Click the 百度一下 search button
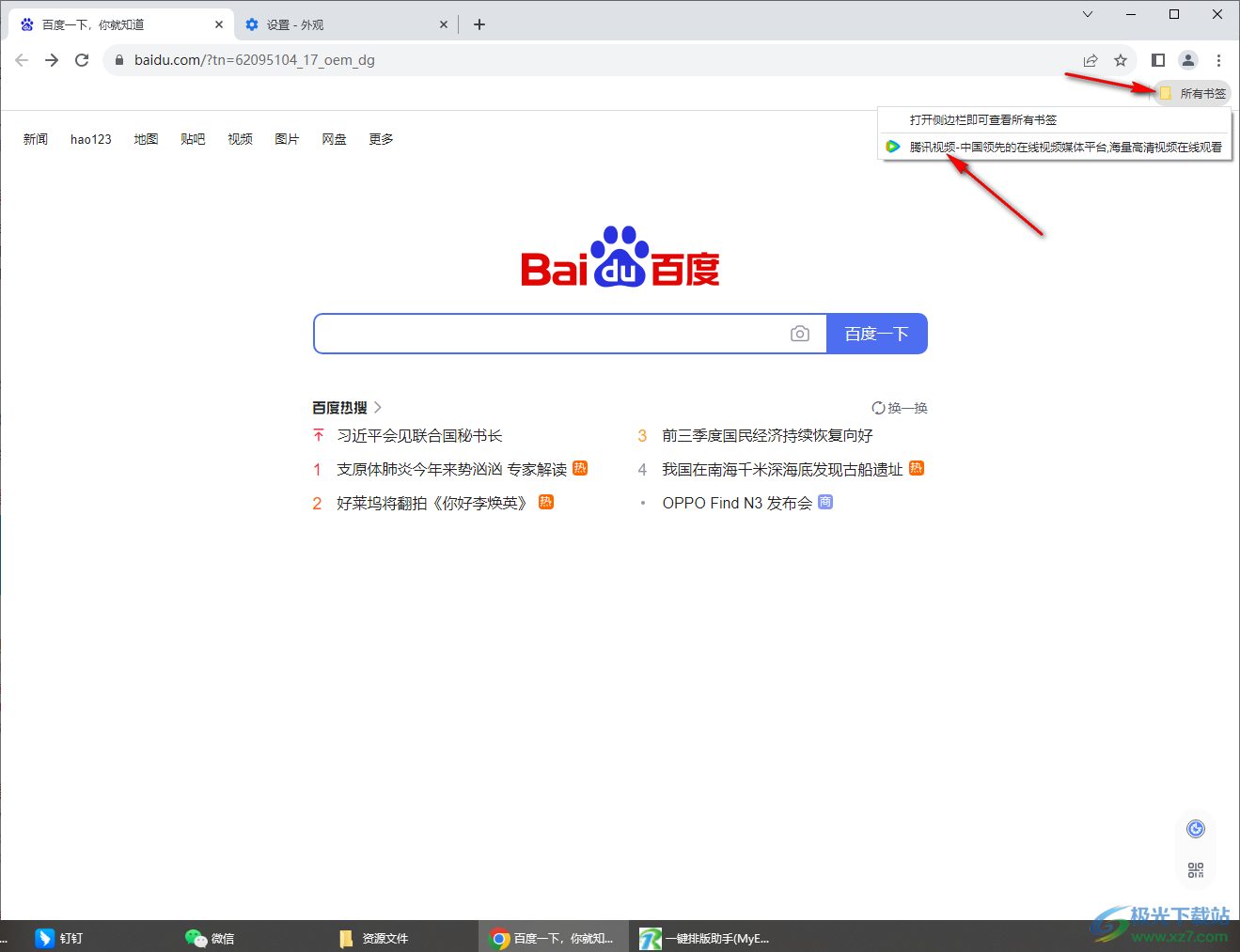Image resolution: width=1240 pixels, height=952 pixels. click(x=877, y=334)
